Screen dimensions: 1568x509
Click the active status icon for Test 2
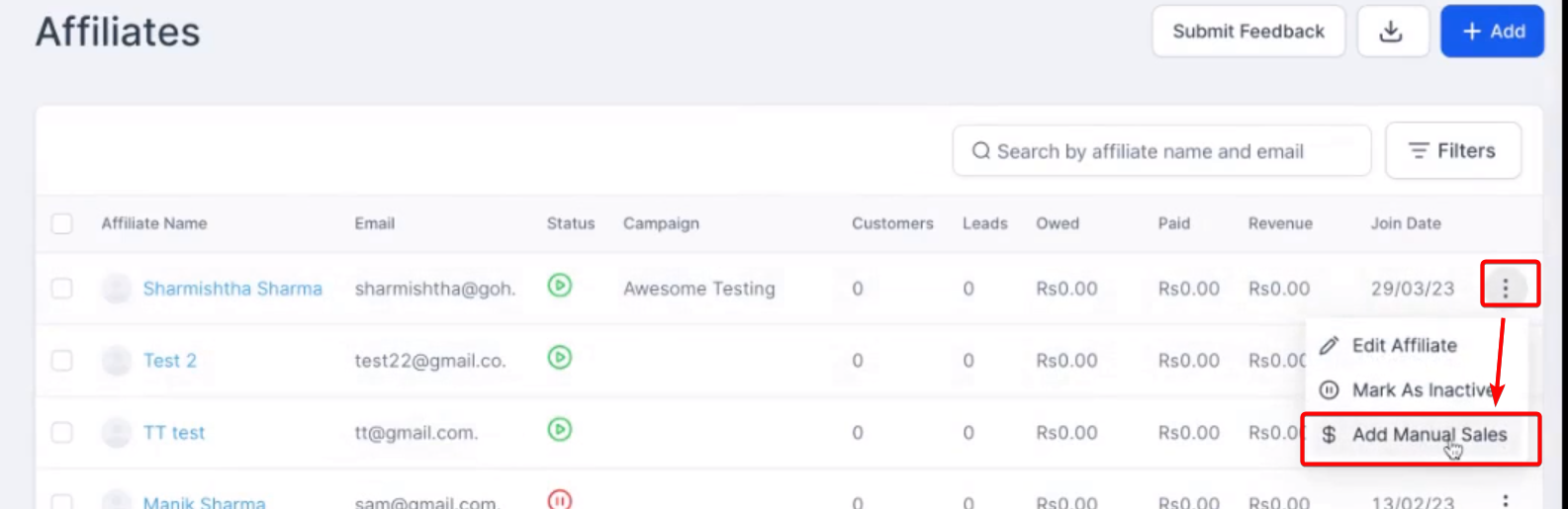click(x=560, y=357)
